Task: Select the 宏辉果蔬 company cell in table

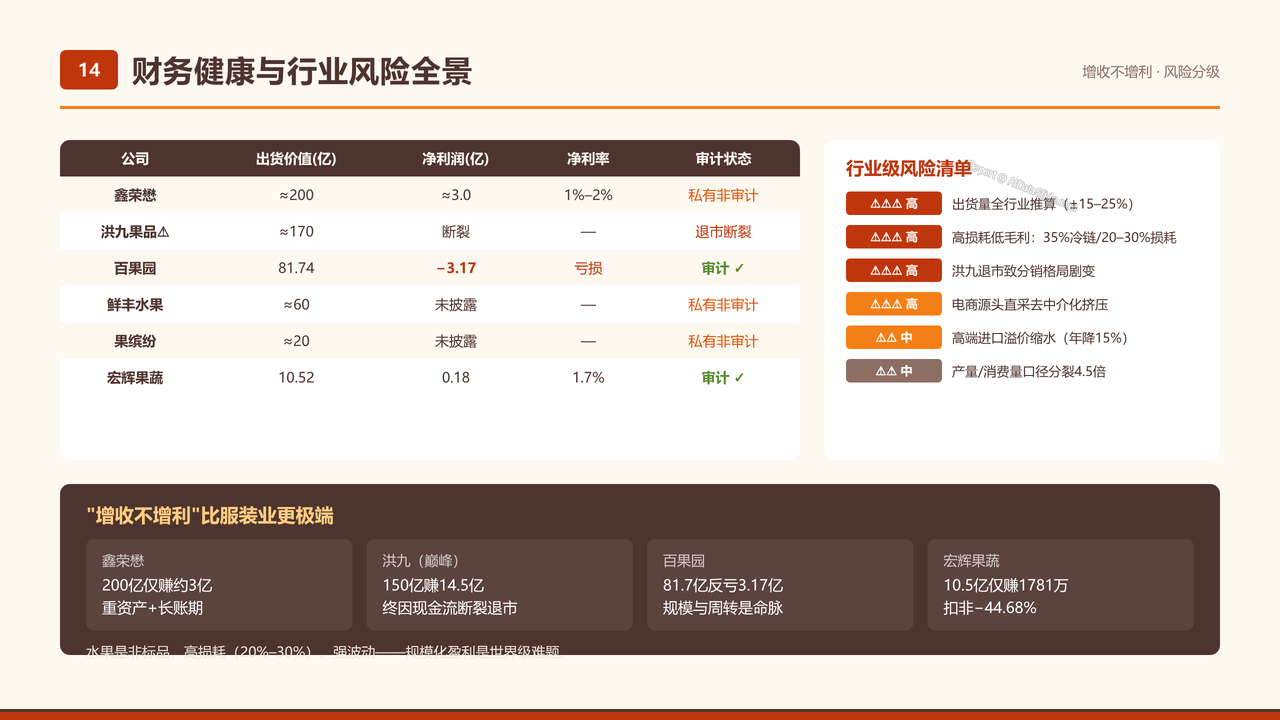Action: 135,378
